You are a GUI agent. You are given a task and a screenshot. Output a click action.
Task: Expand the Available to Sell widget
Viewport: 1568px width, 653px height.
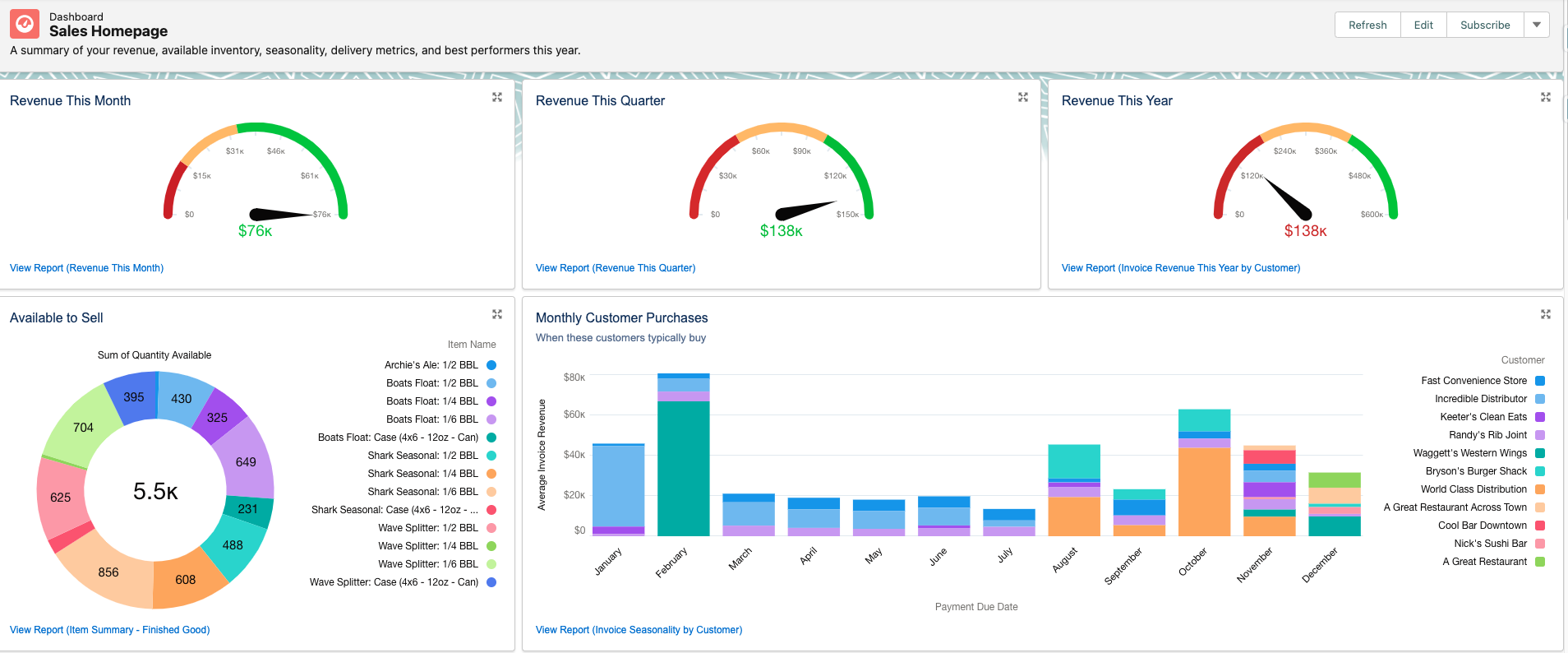[x=497, y=314]
